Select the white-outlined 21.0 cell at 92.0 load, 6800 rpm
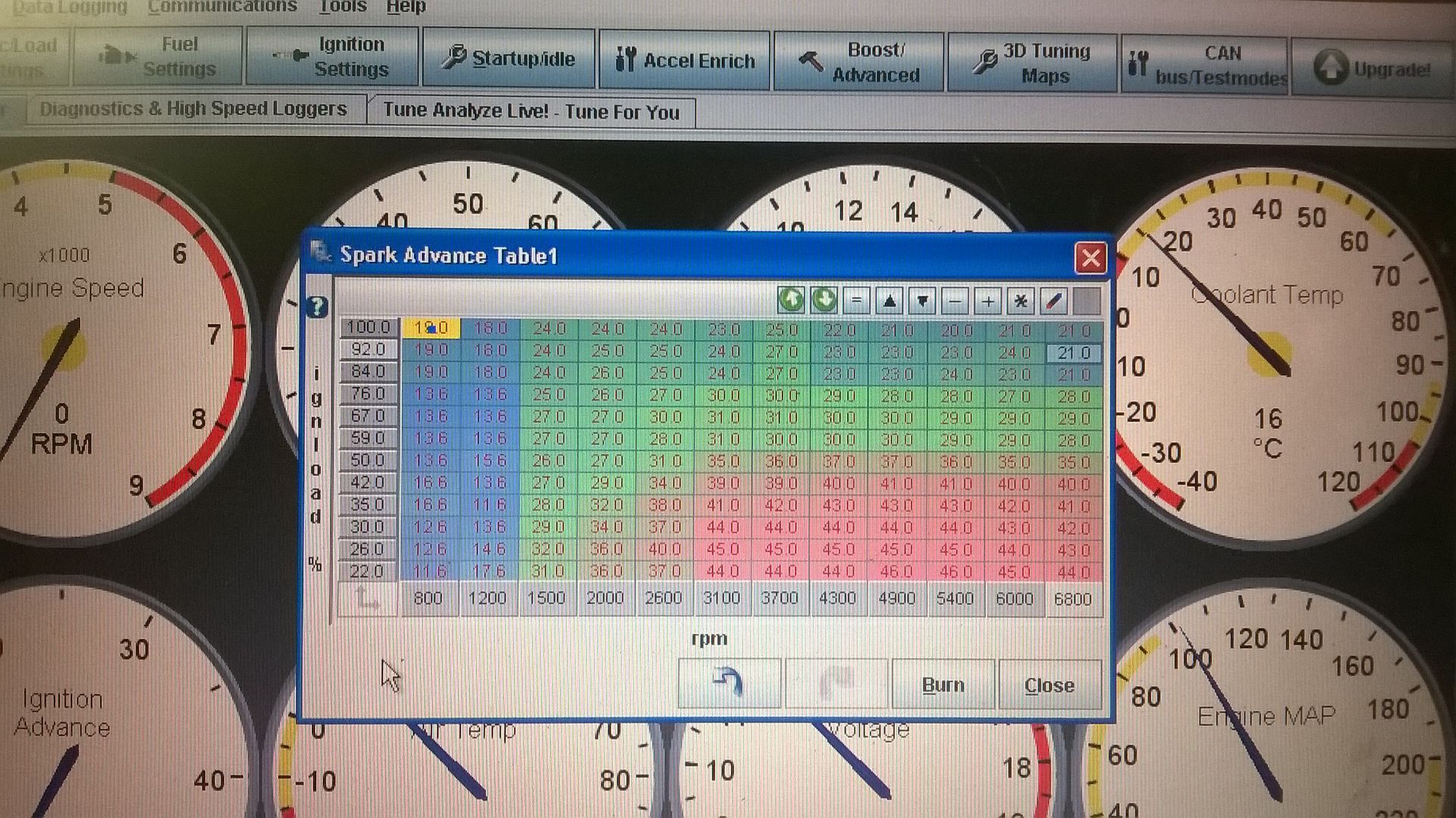This screenshot has height=818, width=1456. click(x=1073, y=353)
